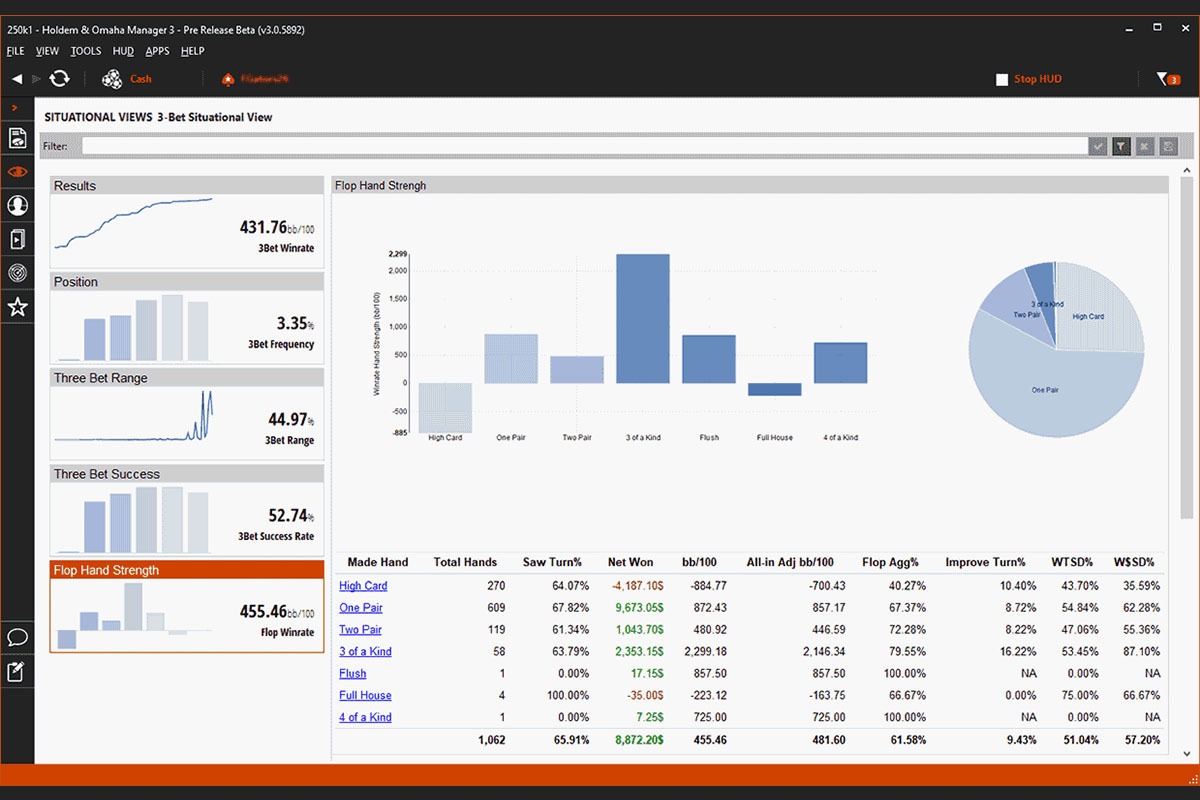Open the Situational Views eye icon in sidebar

click(x=17, y=172)
